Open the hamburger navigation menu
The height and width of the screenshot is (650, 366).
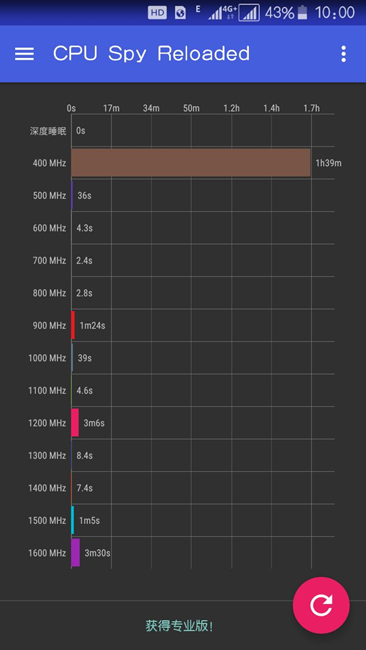tap(24, 54)
